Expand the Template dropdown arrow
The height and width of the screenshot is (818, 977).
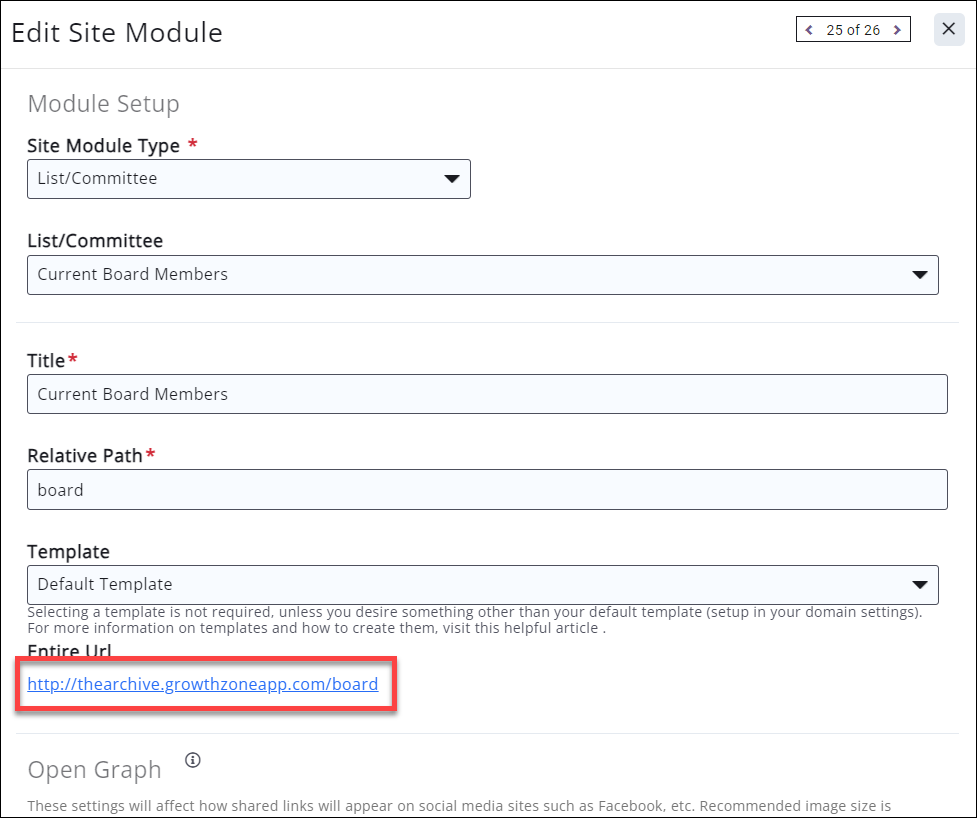(x=919, y=585)
